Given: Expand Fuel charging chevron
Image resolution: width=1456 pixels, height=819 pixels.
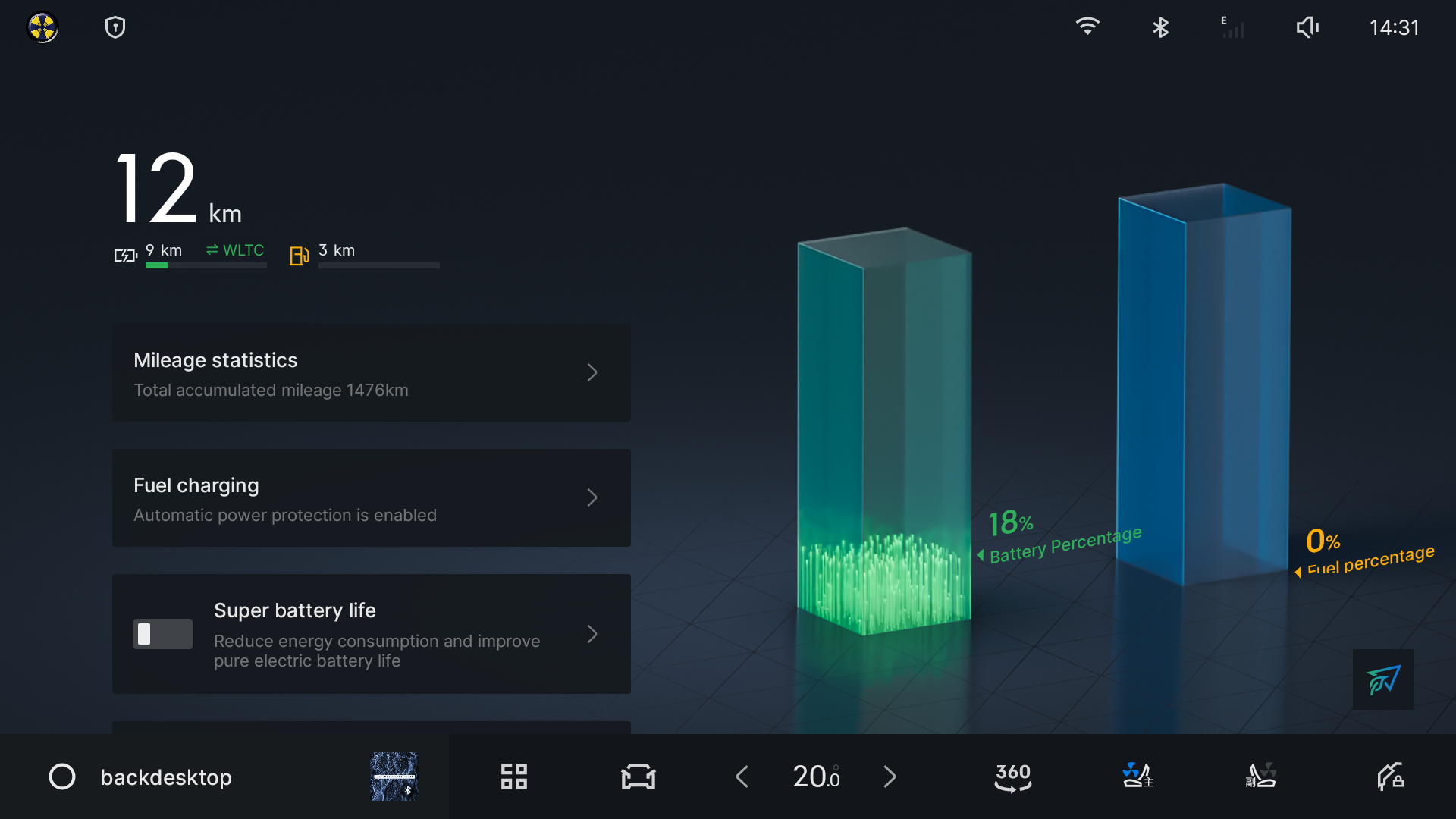Looking at the screenshot, I should click(592, 497).
